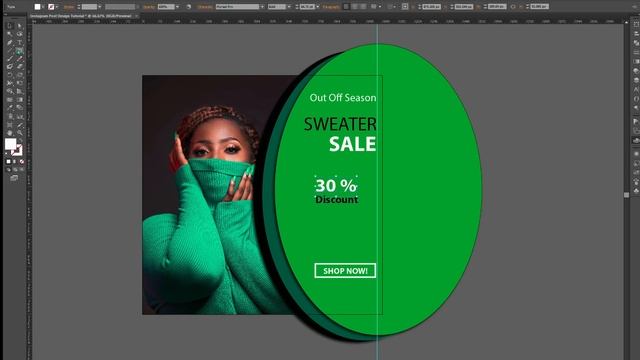
Task: Select the Column Graph tool
Action: coord(20,116)
